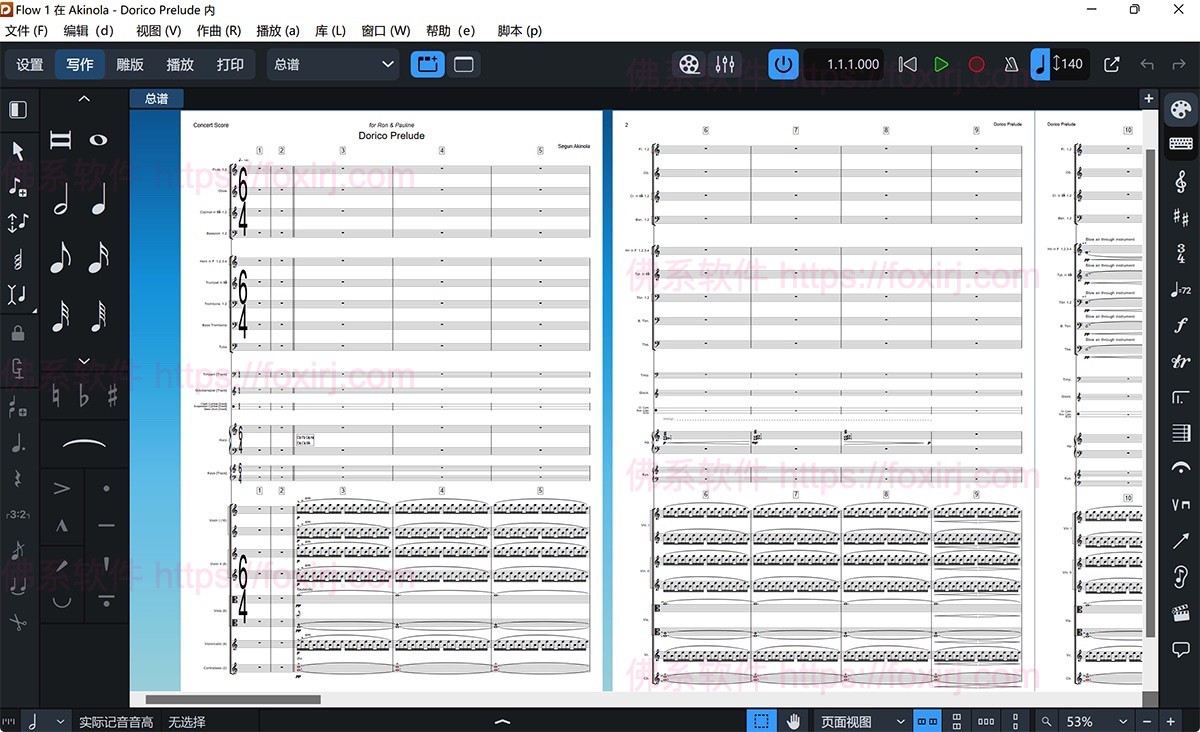Toggle 实际记音音高 concert pitch display
The width and height of the screenshot is (1200, 732).
[113, 720]
